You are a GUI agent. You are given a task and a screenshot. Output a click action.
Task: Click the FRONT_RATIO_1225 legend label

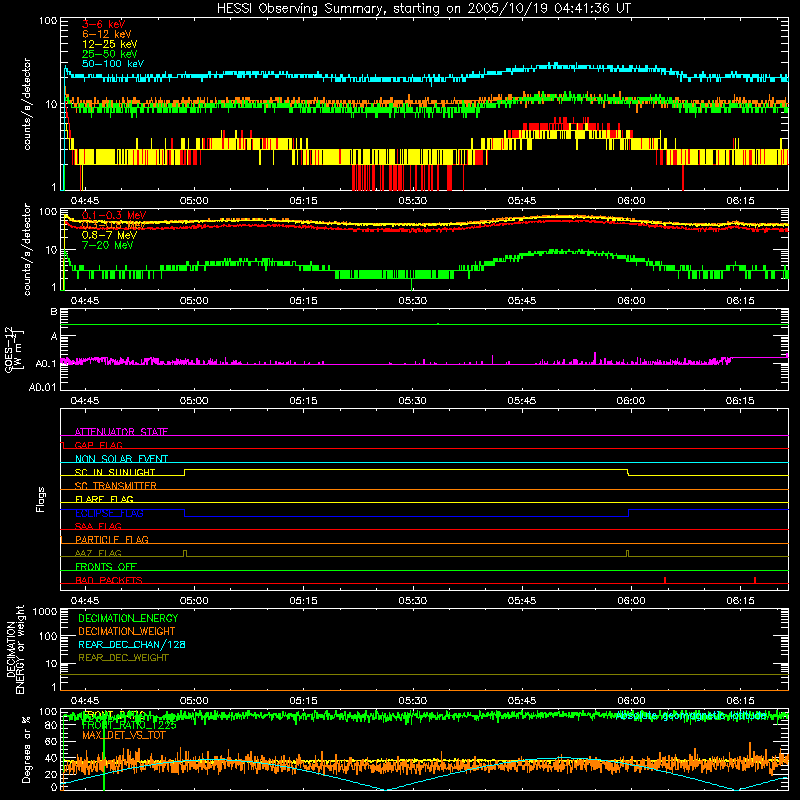(129, 725)
